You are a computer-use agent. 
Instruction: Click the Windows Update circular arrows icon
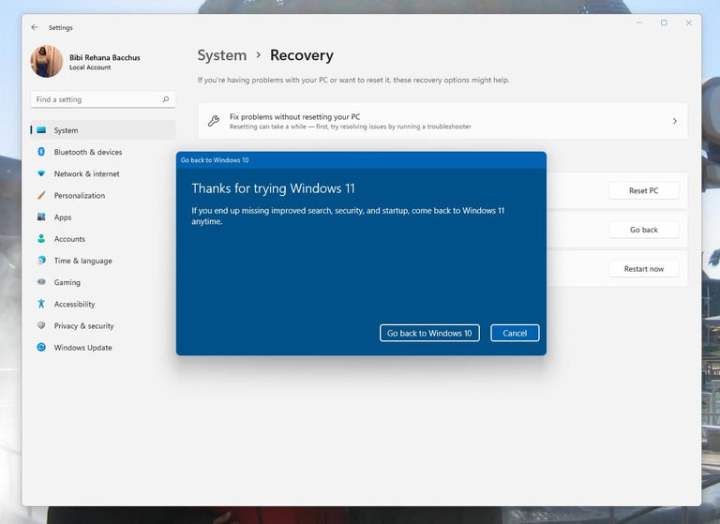(x=41, y=347)
